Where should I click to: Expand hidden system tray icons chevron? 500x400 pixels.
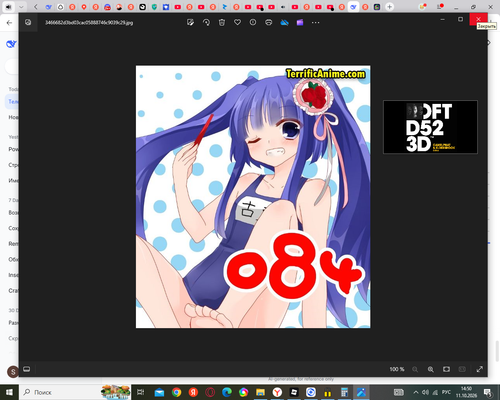(416, 392)
